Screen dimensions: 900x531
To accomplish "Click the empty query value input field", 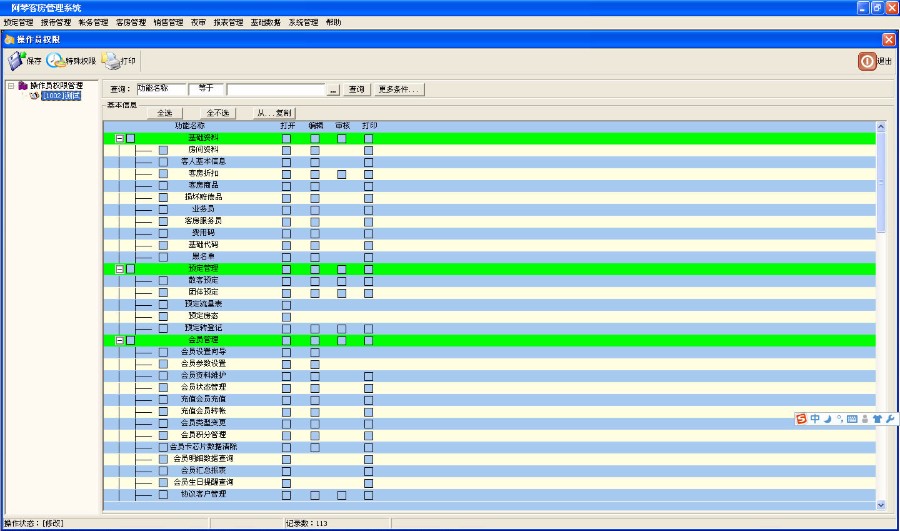I will pyautogui.click(x=276, y=90).
